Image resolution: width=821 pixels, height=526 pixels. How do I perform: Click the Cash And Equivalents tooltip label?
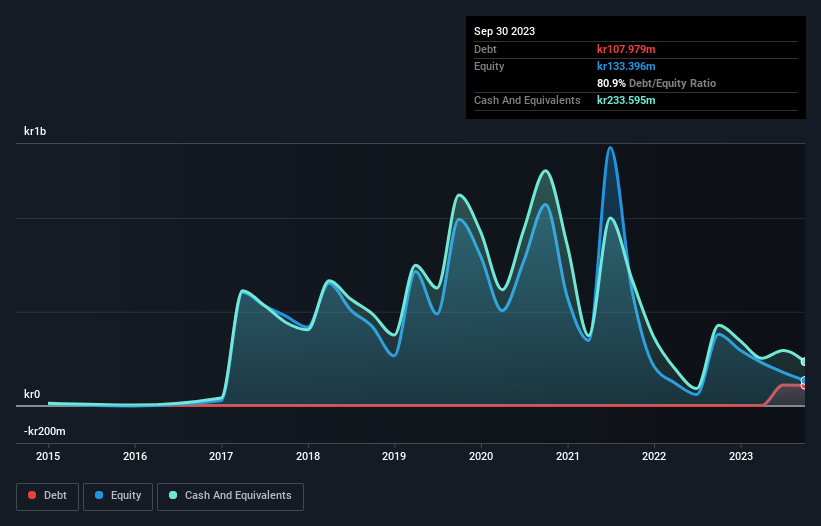[527, 100]
